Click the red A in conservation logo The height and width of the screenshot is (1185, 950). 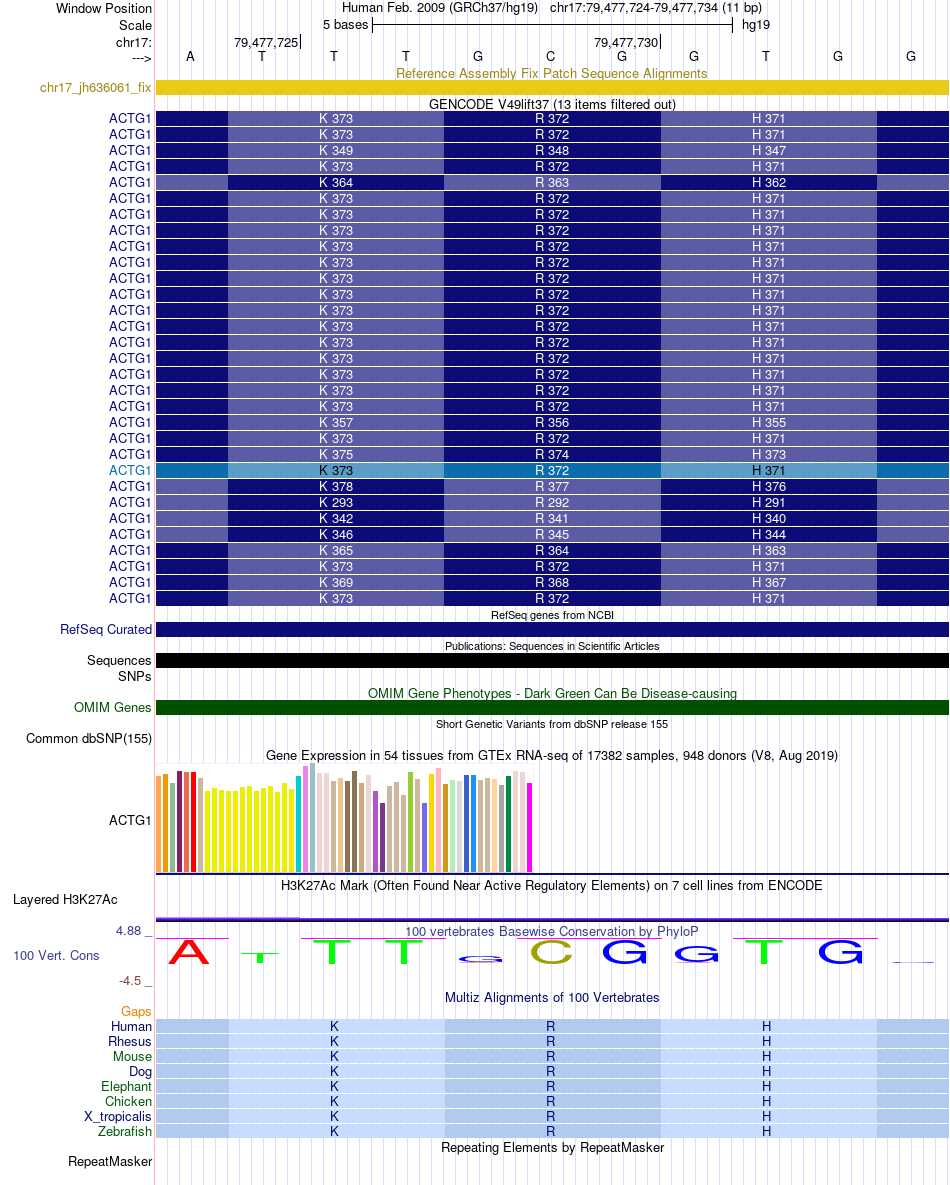pyautogui.click(x=188, y=951)
